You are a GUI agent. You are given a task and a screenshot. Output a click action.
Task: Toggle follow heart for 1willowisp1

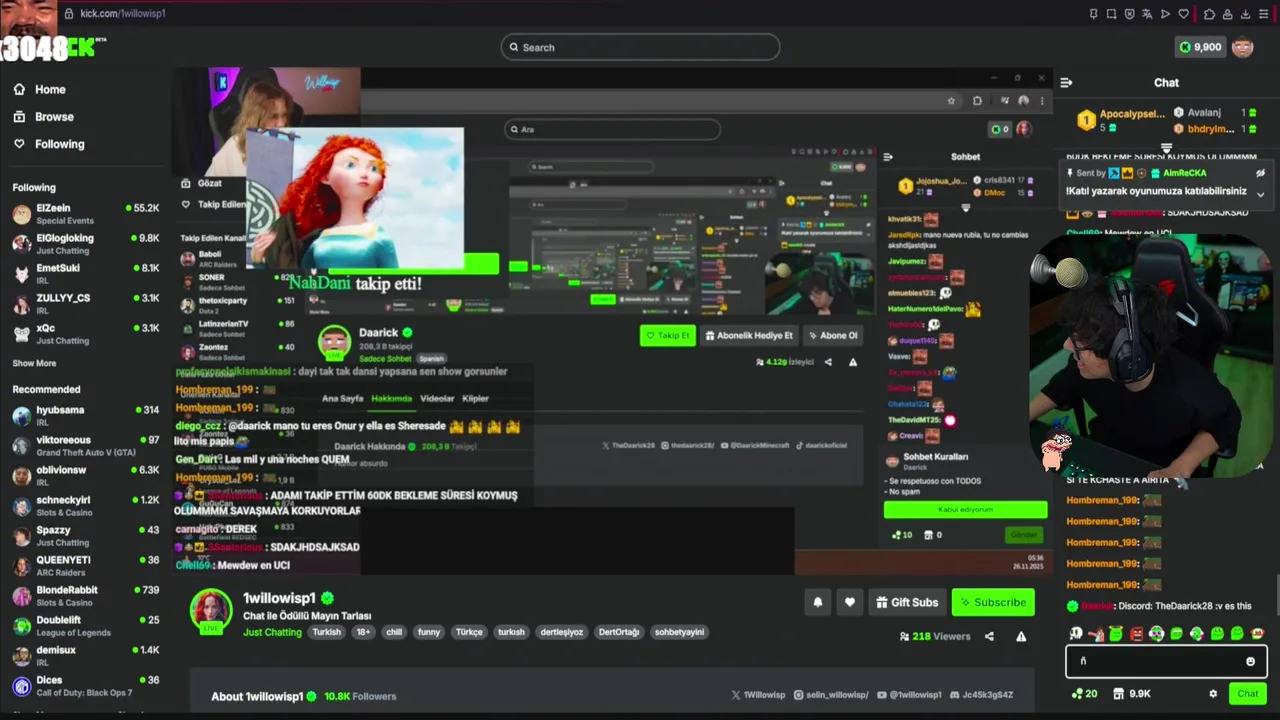point(850,602)
